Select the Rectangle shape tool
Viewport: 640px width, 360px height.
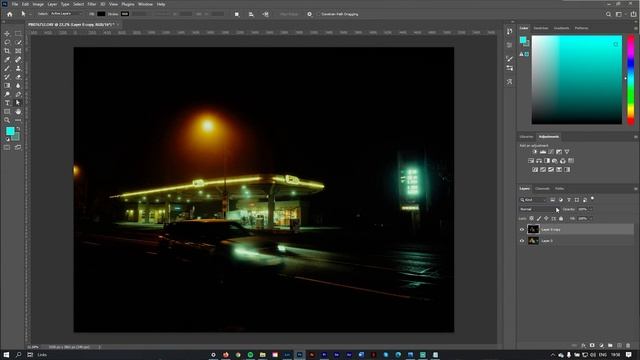(x=7, y=111)
